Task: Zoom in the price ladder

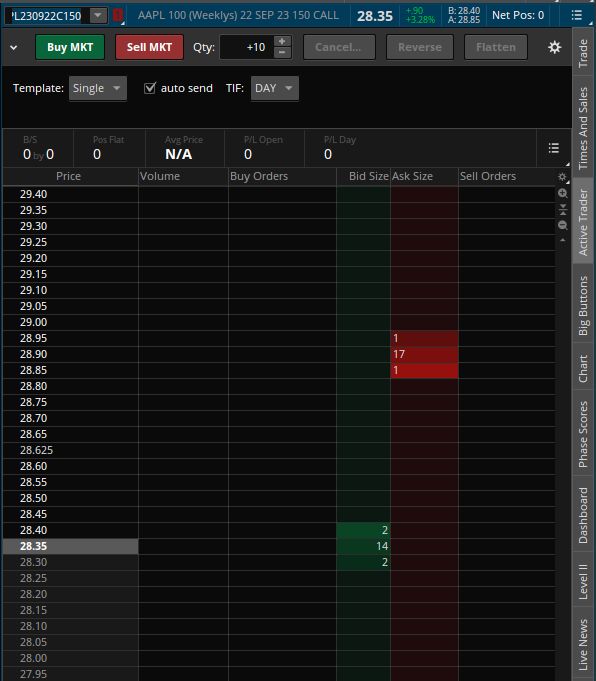Action: [563, 193]
